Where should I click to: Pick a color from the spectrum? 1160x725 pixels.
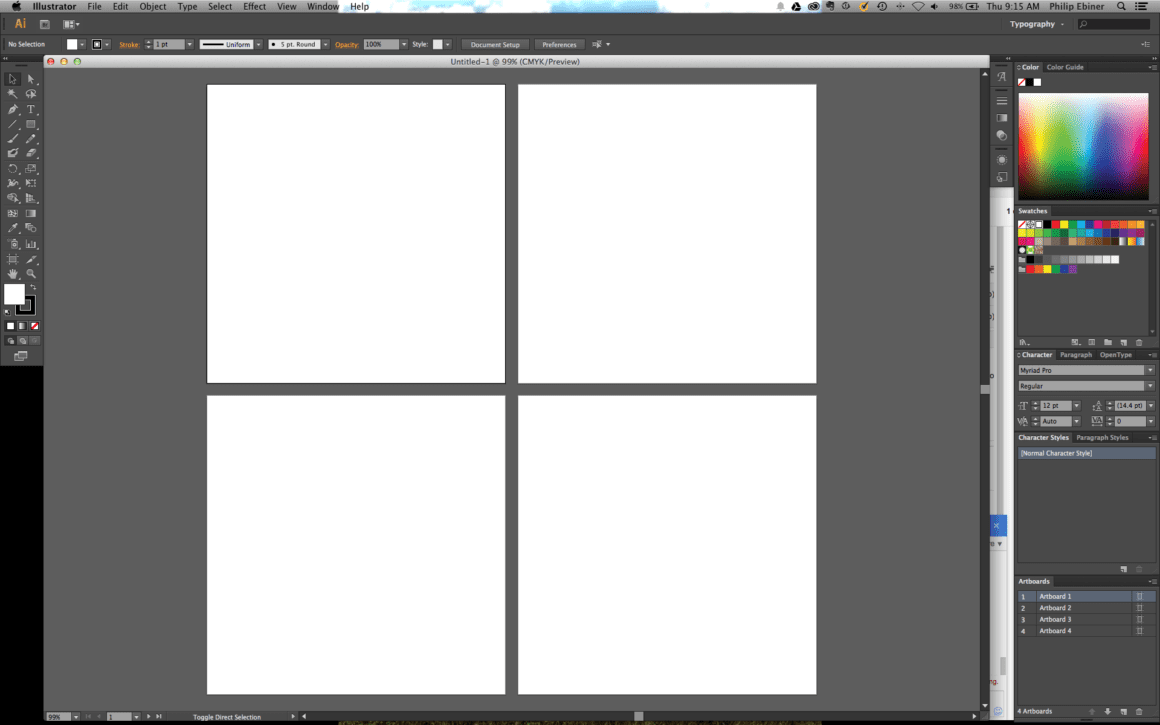pyautogui.click(x=1084, y=146)
